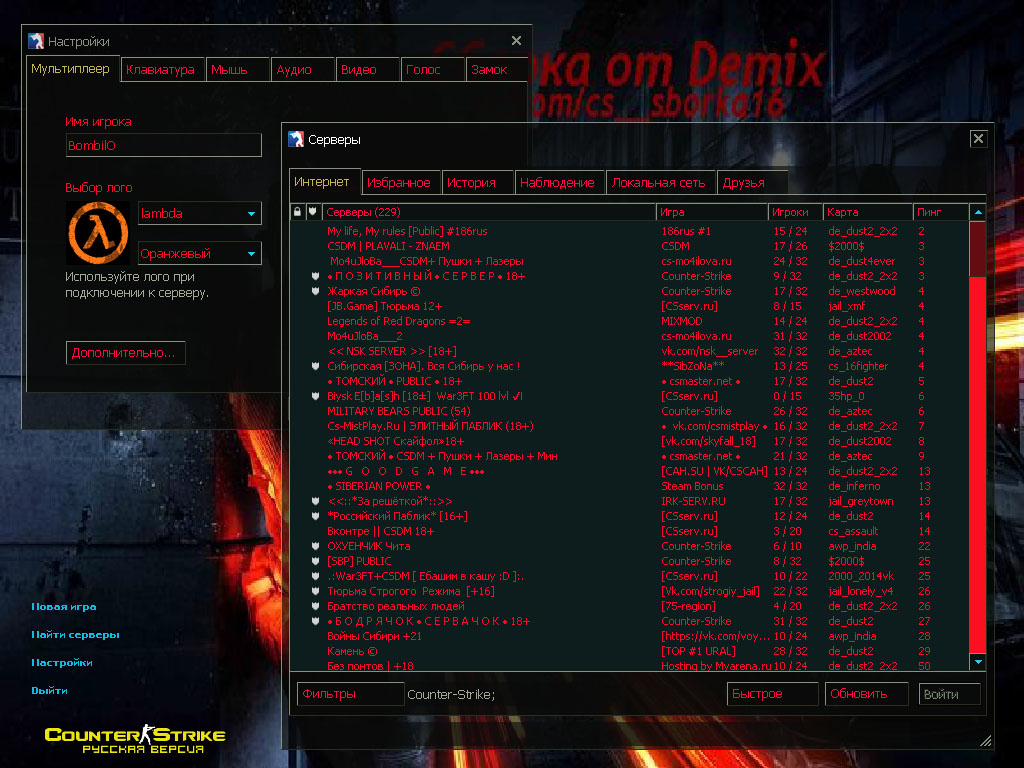Click the lock (password) column header icon

297,212
